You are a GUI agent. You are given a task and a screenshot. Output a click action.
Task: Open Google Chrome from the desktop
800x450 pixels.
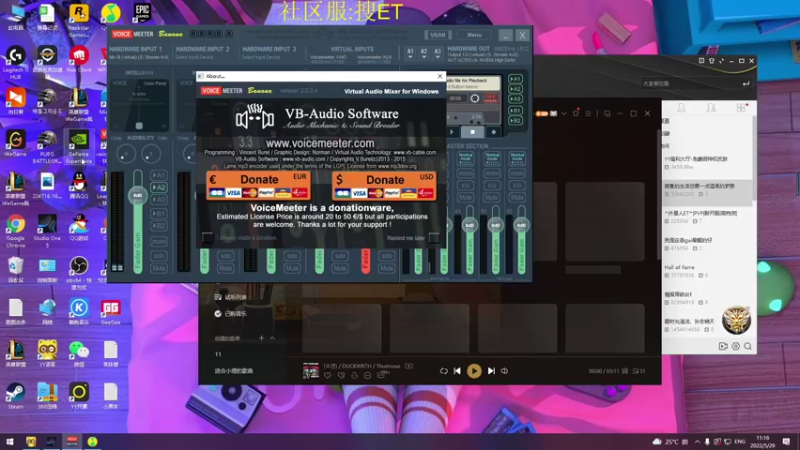pyautogui.click(x=15, y=231)
